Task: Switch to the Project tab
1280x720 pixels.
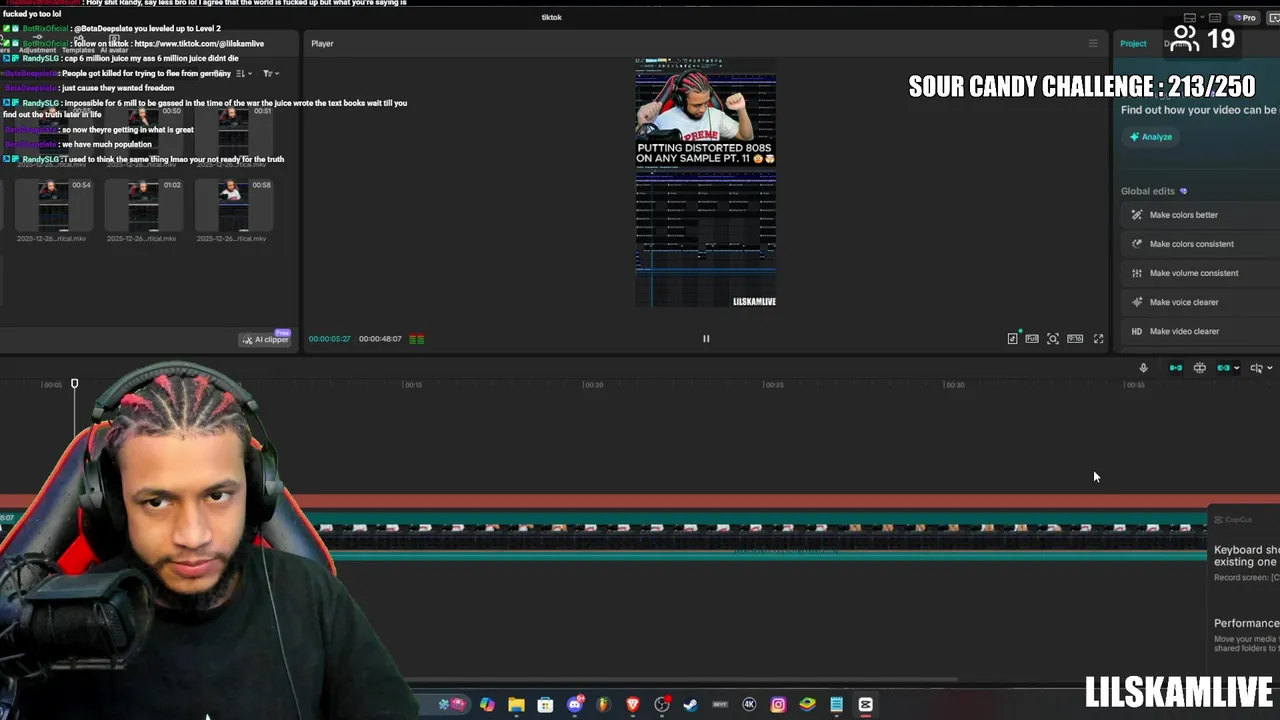Action: tap(1133, 43)
